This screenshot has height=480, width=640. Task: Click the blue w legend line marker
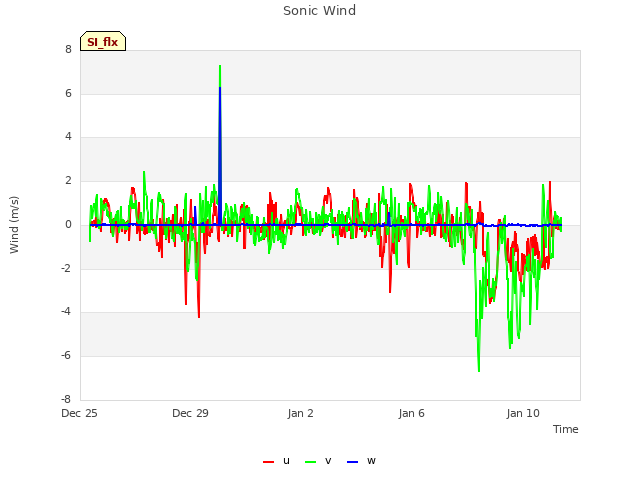click(x=352, y=462)
